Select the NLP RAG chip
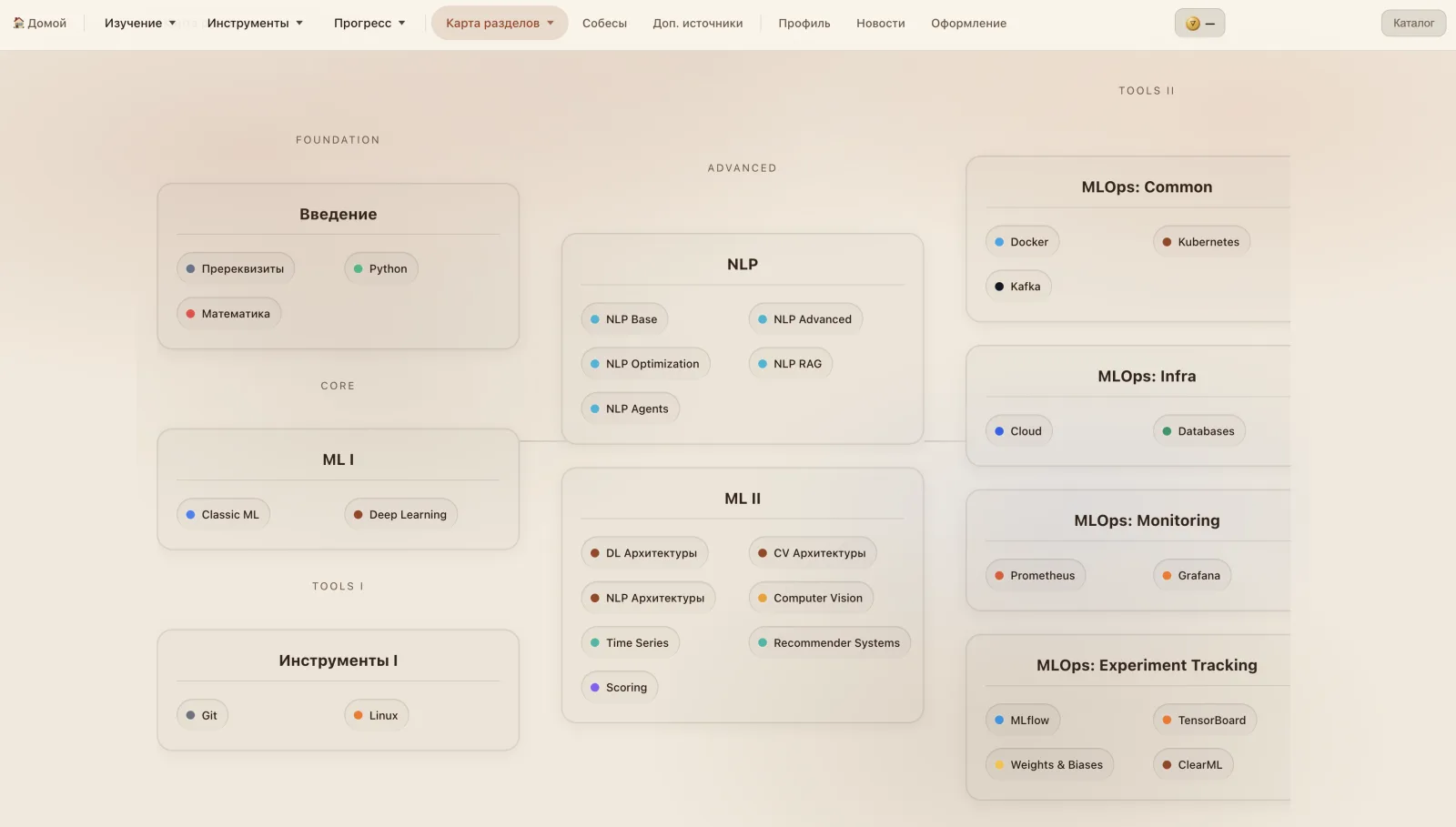The height and width of the screenshot is (827, 1456). tap(791, 363)
